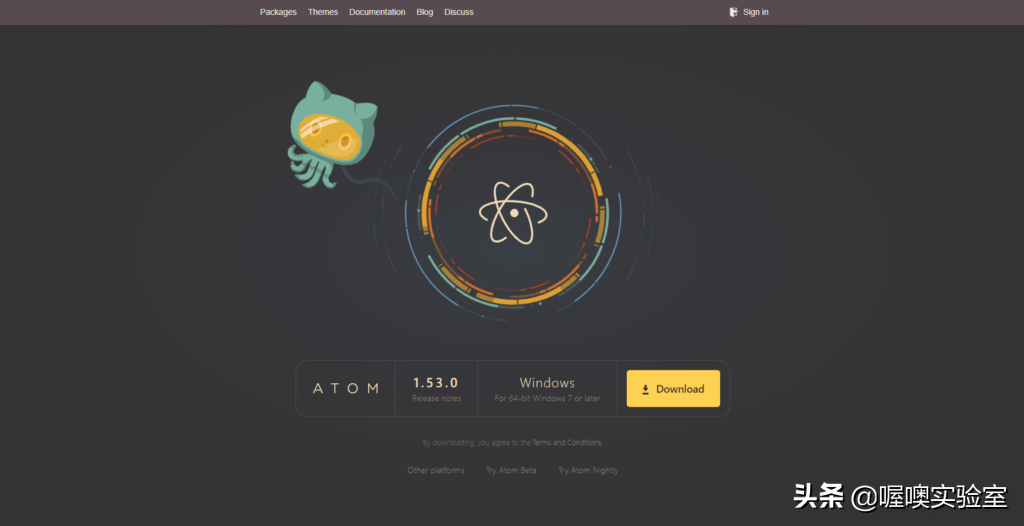Click the Octocat astronaut mascot
Image resolution: width=1024 pixels, height=526 pixels.
coord(332,135)
